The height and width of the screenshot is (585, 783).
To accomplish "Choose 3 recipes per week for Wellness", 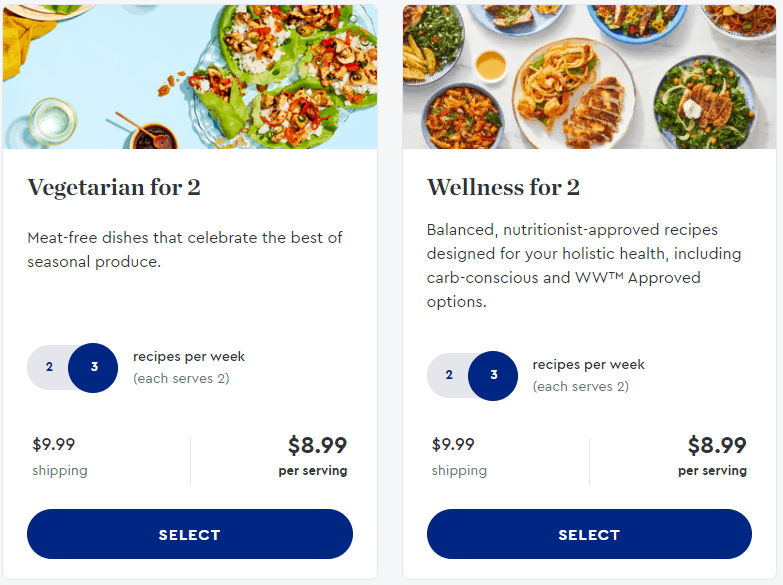I will (x=493, y=376).
